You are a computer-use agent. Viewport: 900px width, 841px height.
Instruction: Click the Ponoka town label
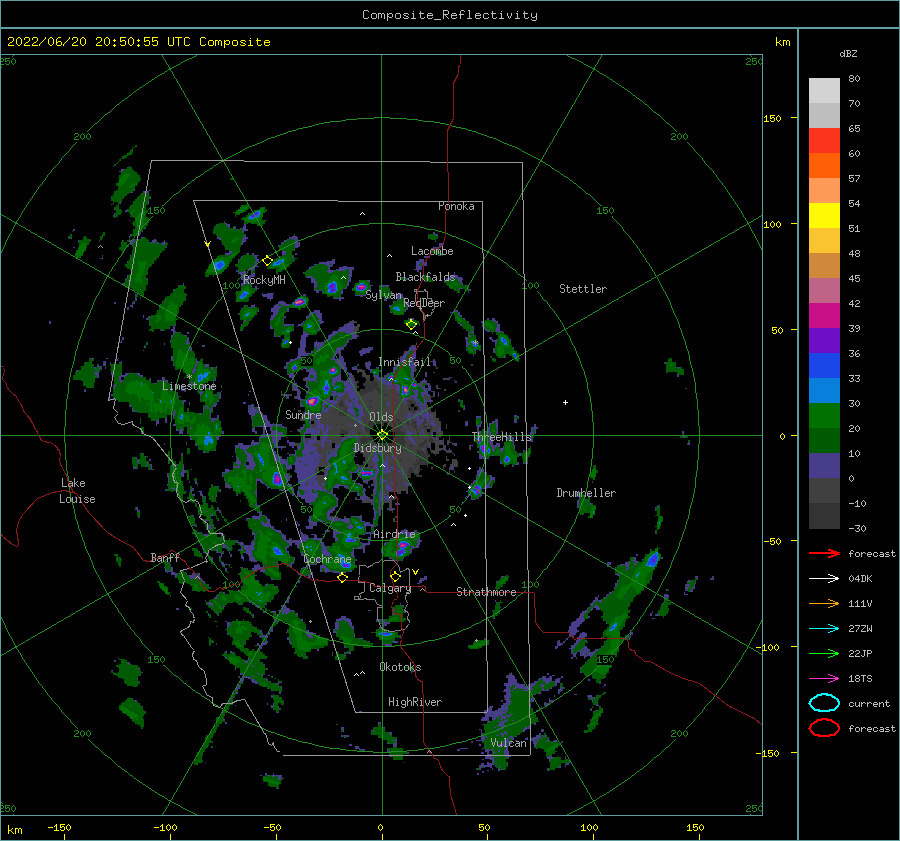(456, 206)
